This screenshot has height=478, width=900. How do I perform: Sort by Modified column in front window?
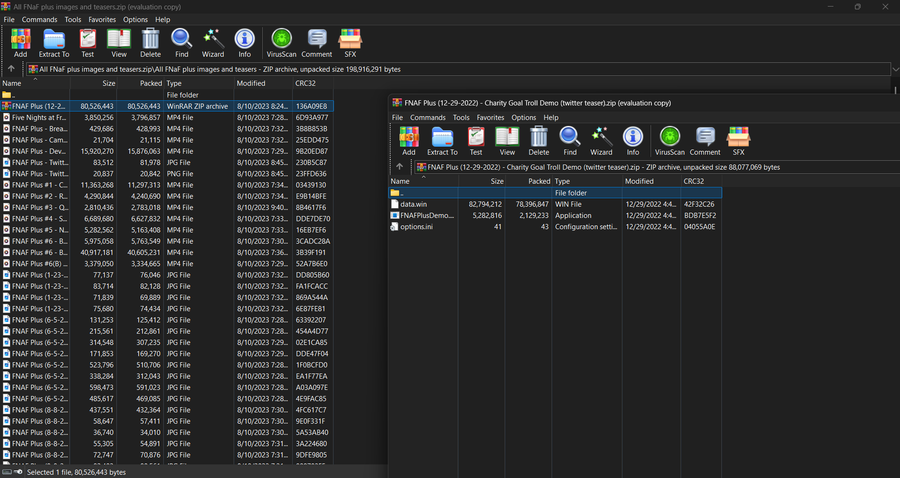point(651,181)
